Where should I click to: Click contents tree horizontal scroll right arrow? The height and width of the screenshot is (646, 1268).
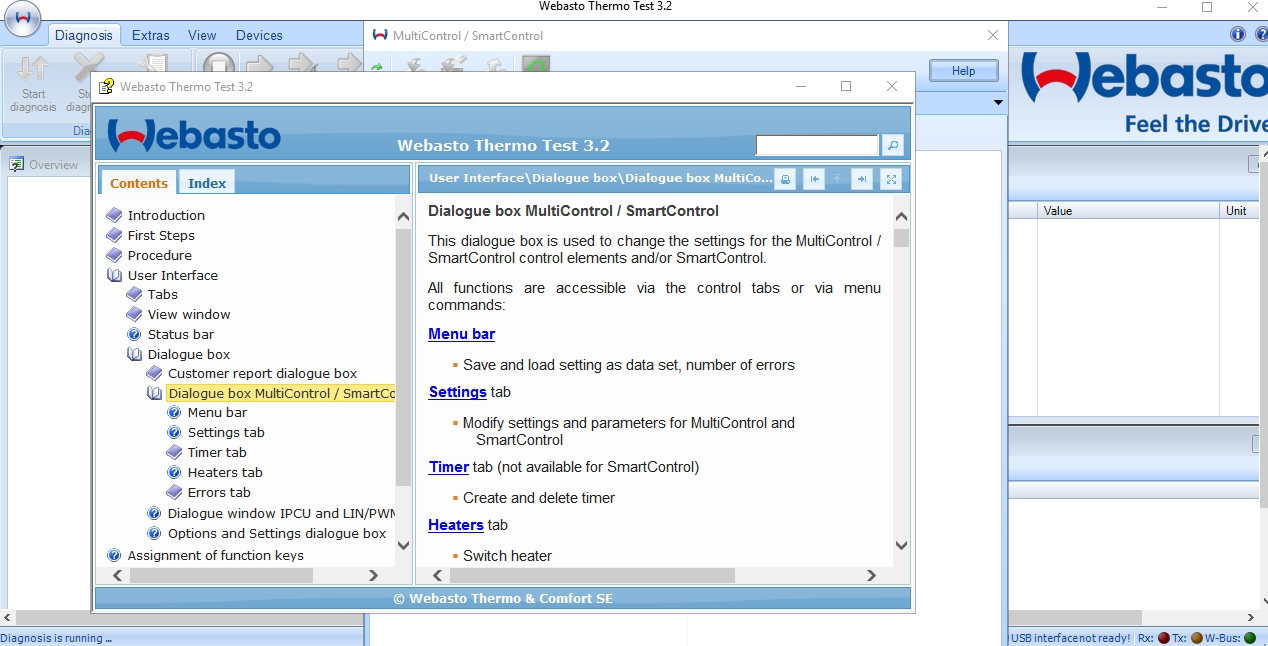pos(373,575)
